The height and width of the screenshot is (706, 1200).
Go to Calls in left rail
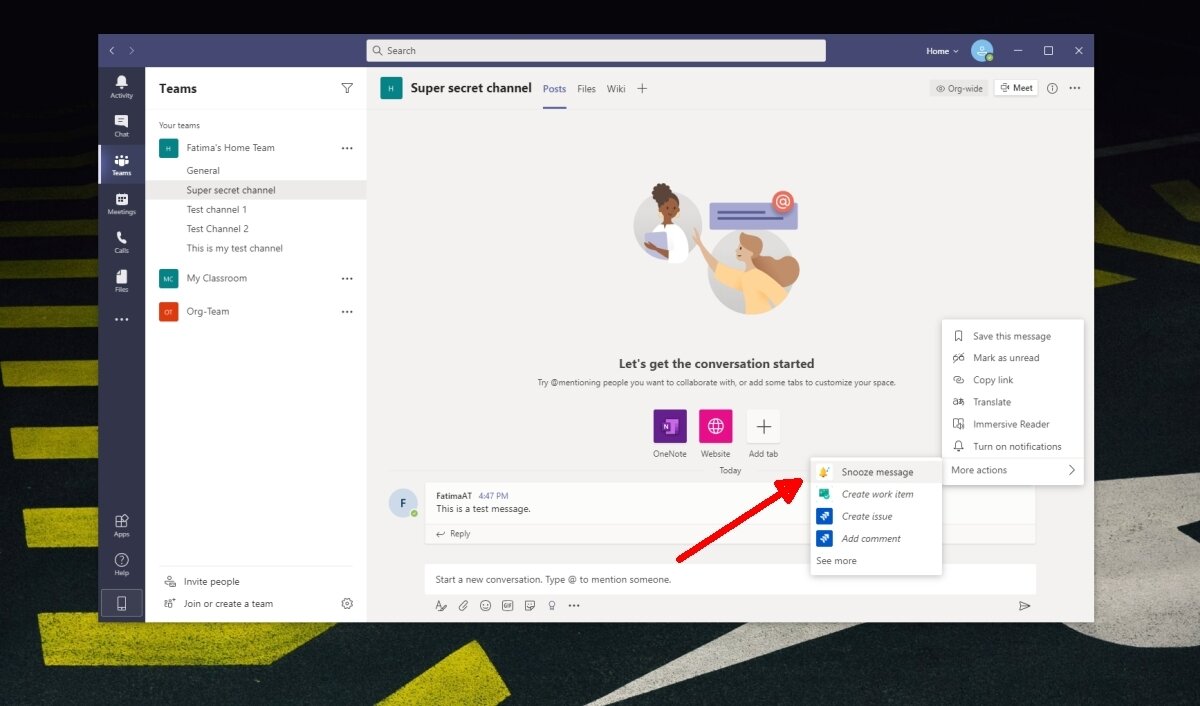(121, 242)
